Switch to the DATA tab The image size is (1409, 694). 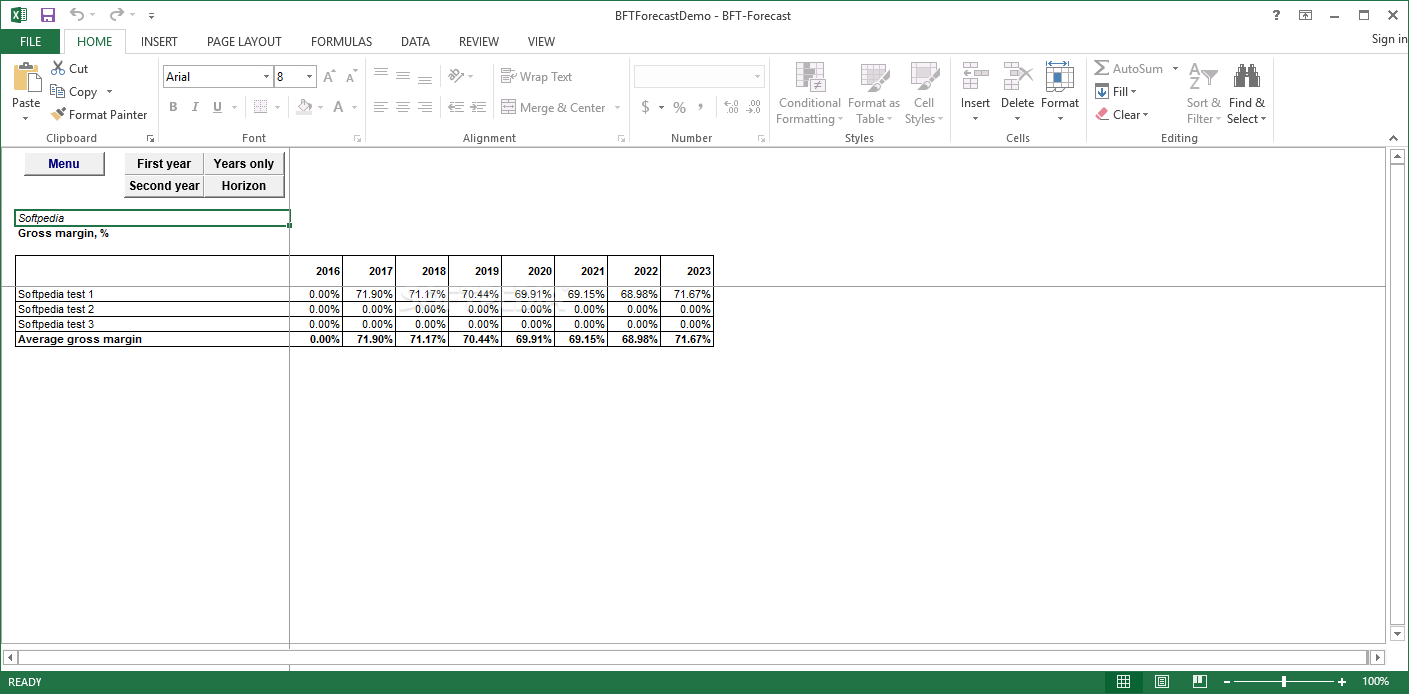click(x=415, y=42)
